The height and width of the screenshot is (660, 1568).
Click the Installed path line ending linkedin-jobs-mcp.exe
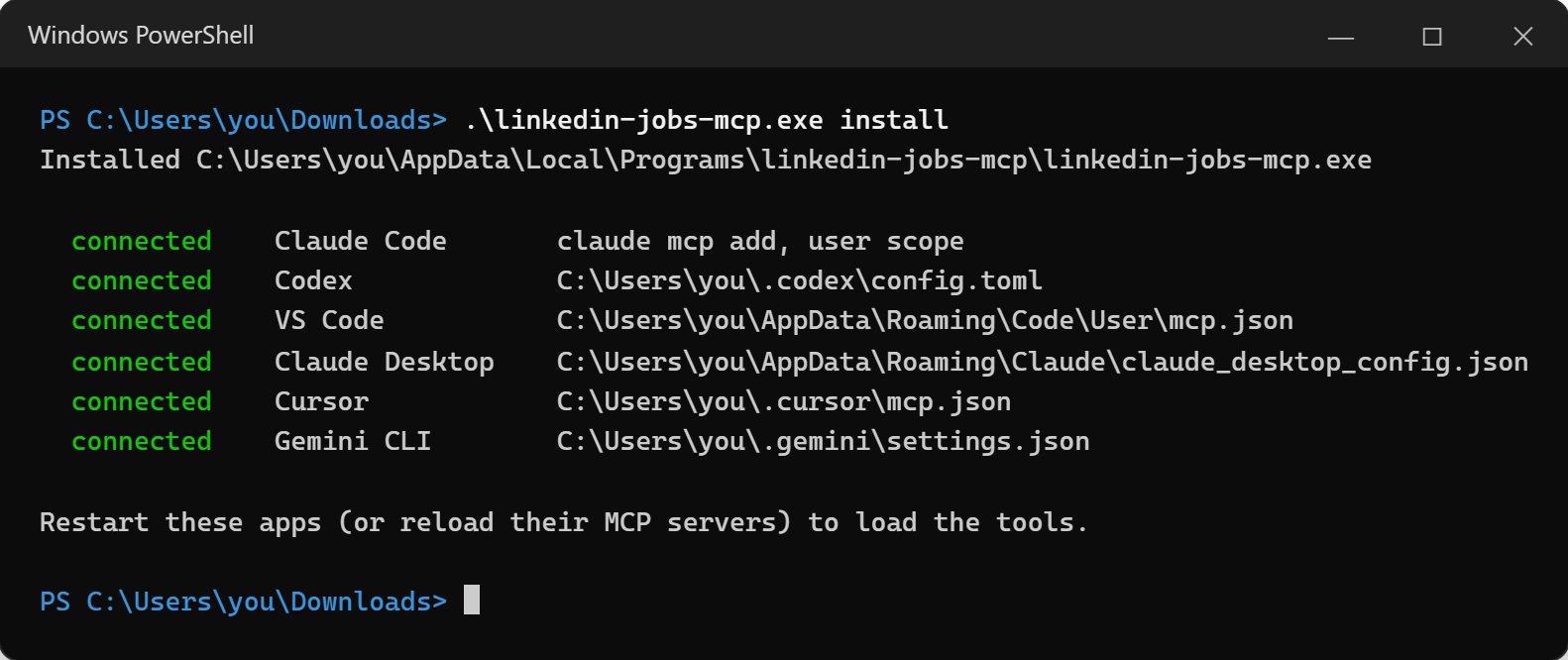point(706,161)
